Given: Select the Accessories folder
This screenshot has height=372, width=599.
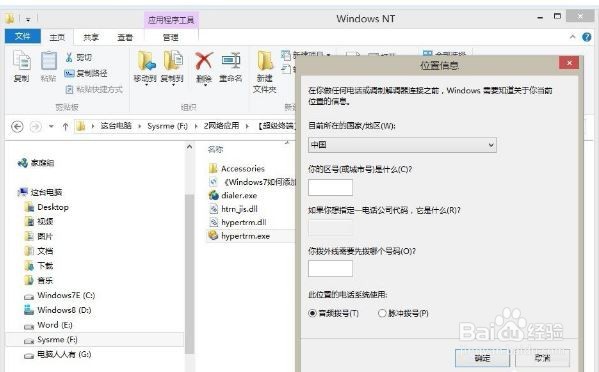Looking at the screenshot, I should pos(237,168).
